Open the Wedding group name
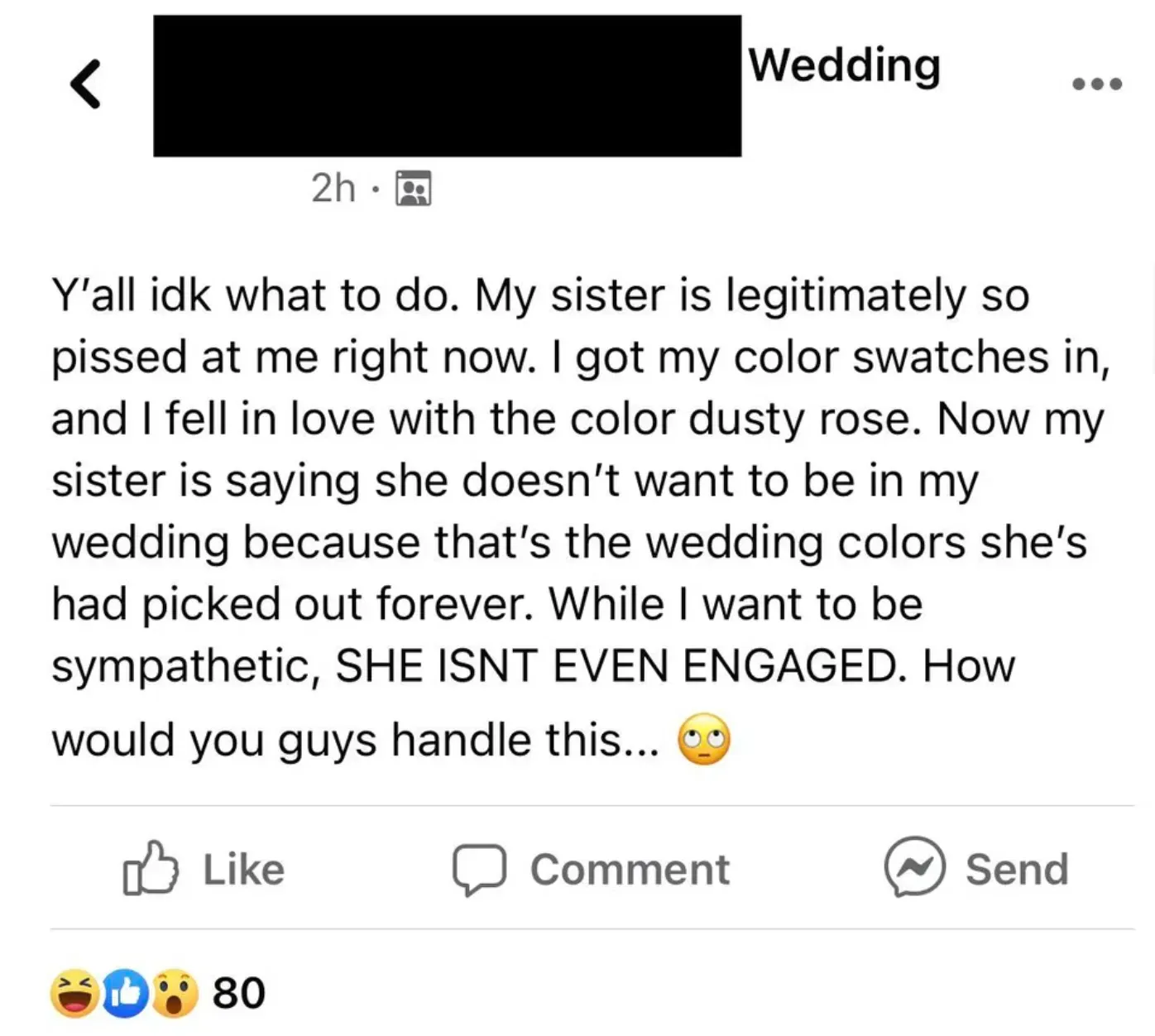The width and height of the screenshot is (1155, 1036). tap(845, 66)
